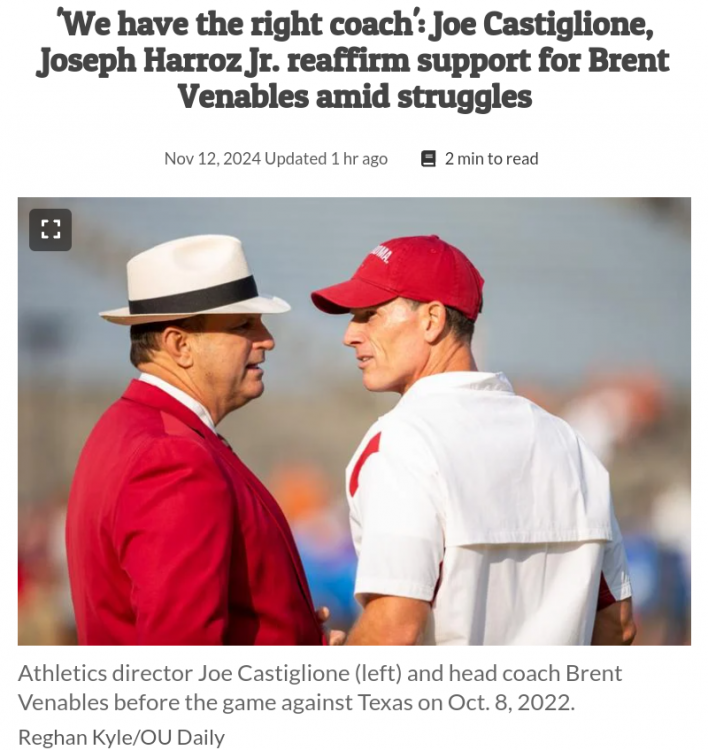Click 'Joe Castiglione' in the headline
Screen dimensions: 708x750
pyautogui.click(x=543, y=25)
